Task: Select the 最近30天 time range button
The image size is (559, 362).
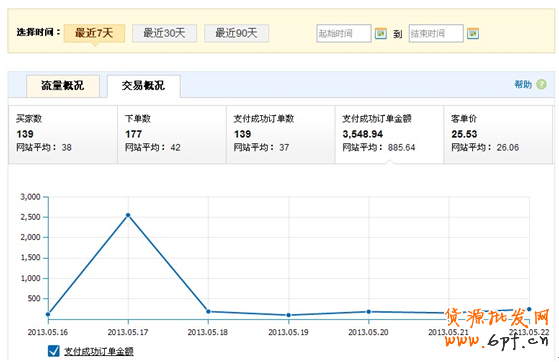Action: 164,33
